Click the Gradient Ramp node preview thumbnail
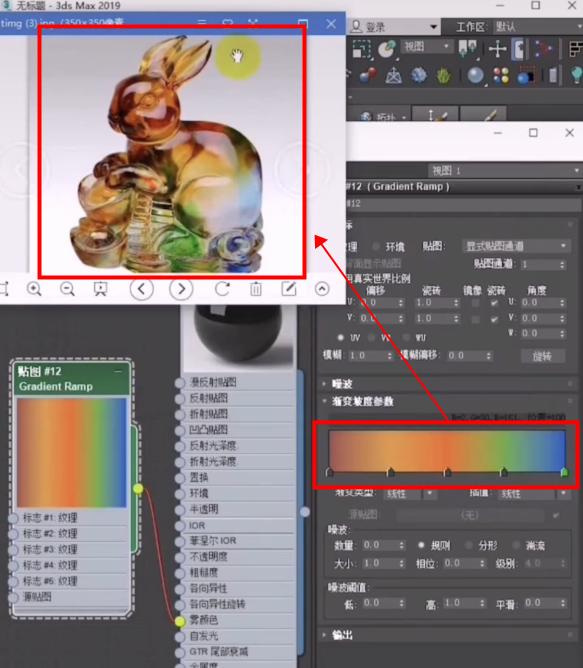Viewport: 583px width, 668px height. click(72, 452)
